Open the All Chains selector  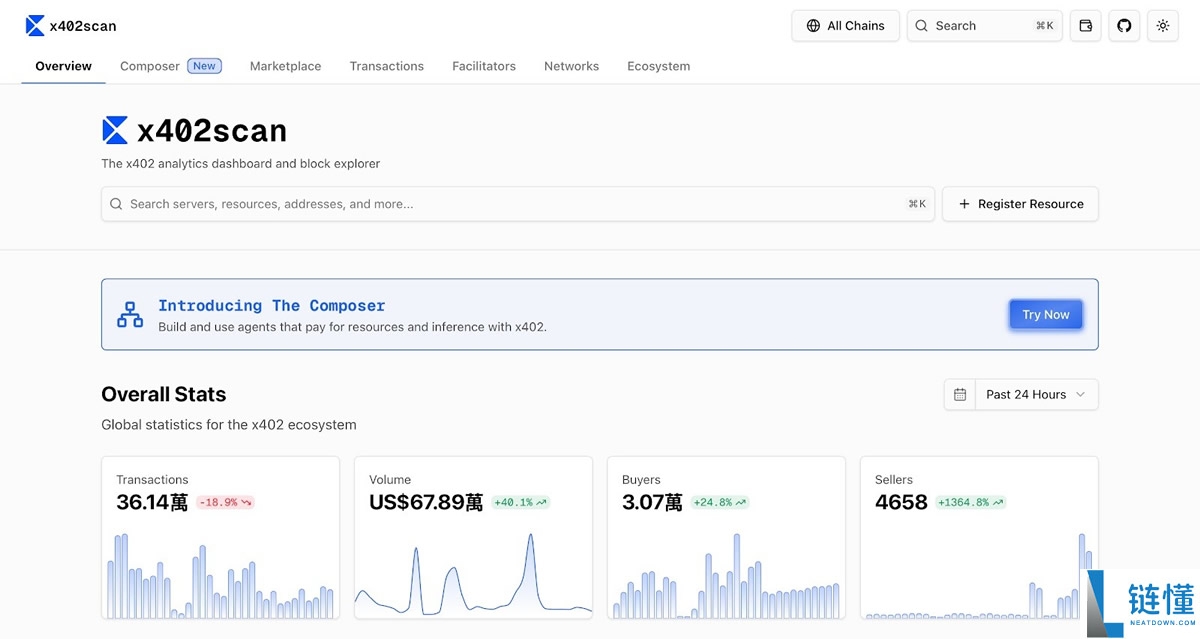pos(845,26)
